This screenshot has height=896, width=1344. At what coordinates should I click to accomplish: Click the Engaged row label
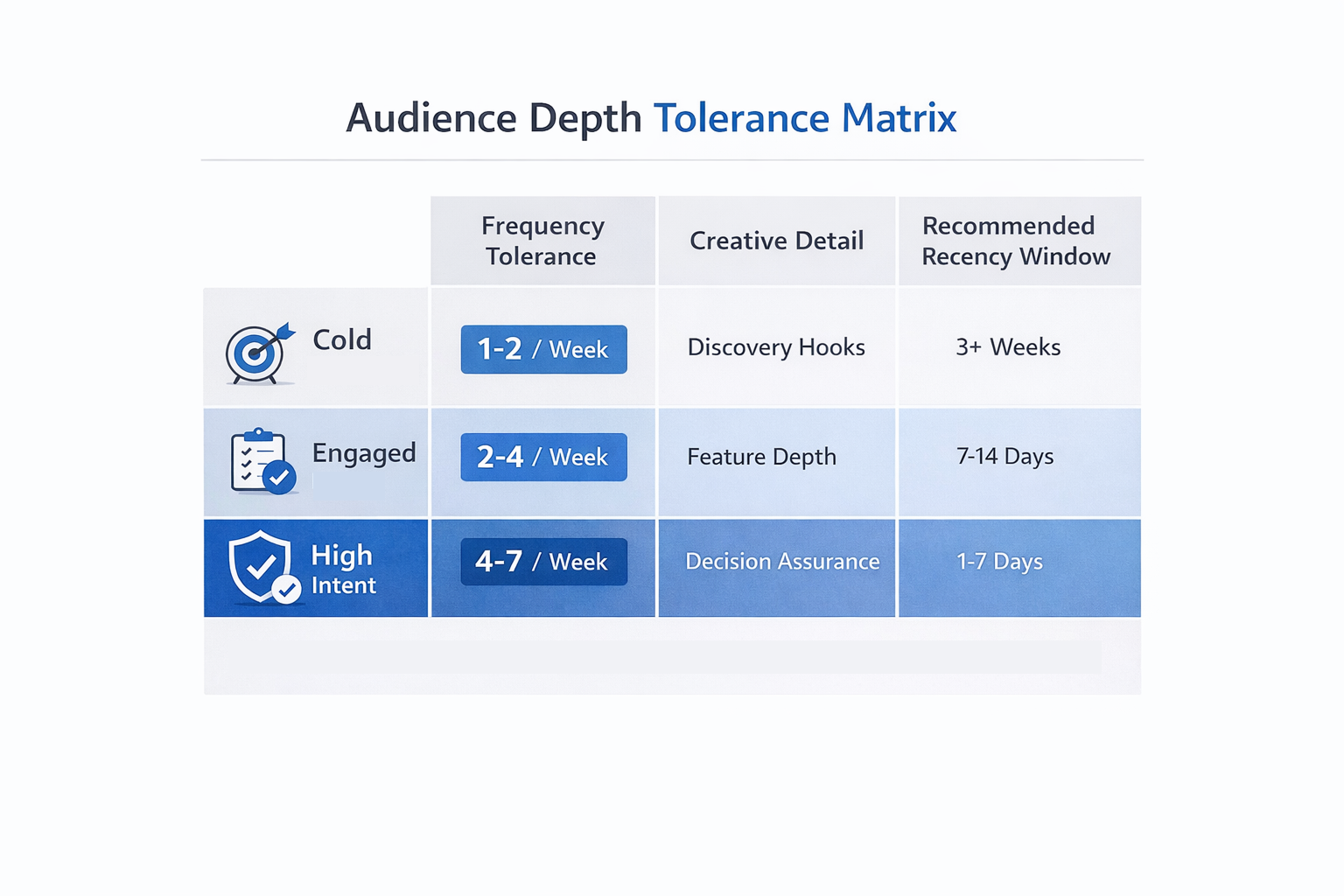click(x=363, y=453)
